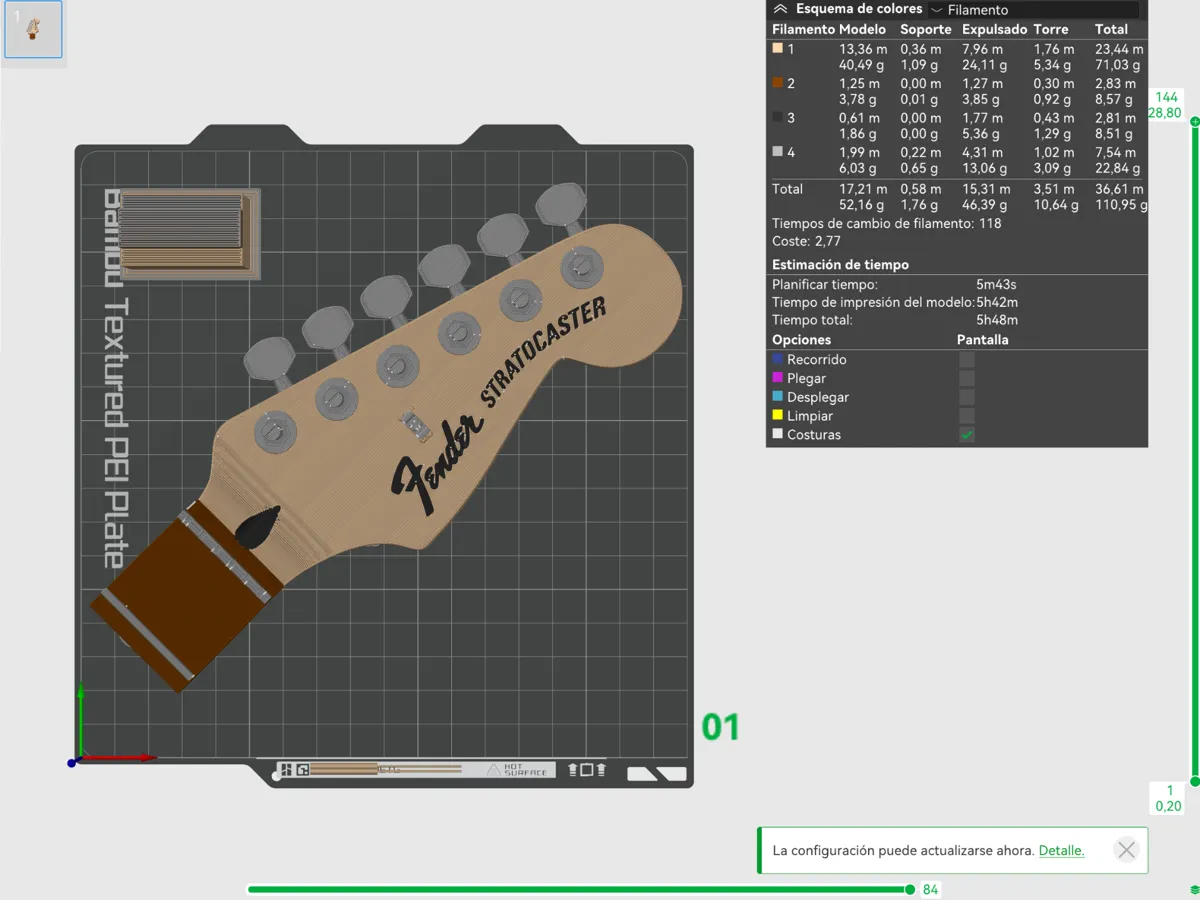Open the Filamento color scheme dropdown
This screenshot has height=900, width=1200.
tap(1033, 10)
